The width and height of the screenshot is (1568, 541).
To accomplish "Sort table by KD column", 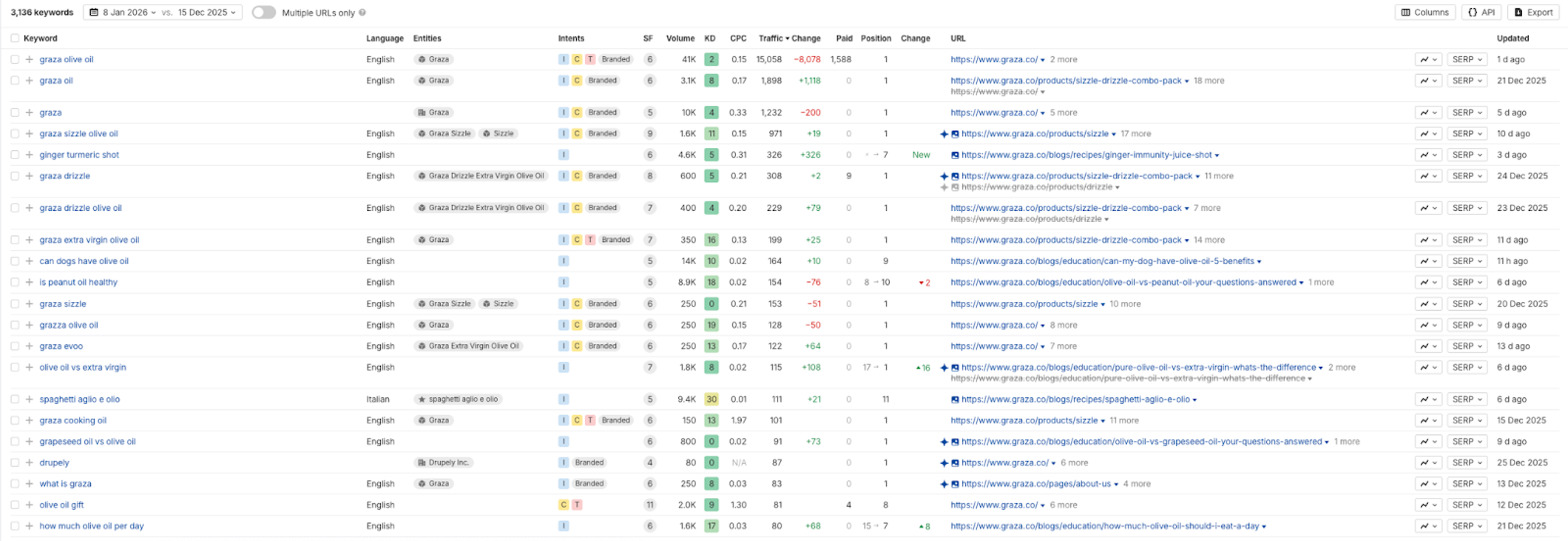I will coord(710,38).
